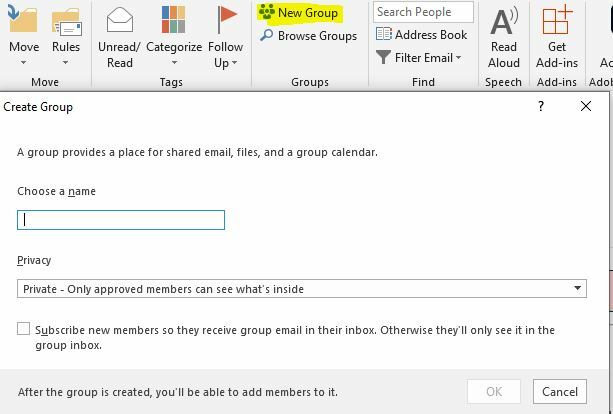Cancel the Create Group dialog
The height and width of the screenshot is (414, 613).
(559, 391)
